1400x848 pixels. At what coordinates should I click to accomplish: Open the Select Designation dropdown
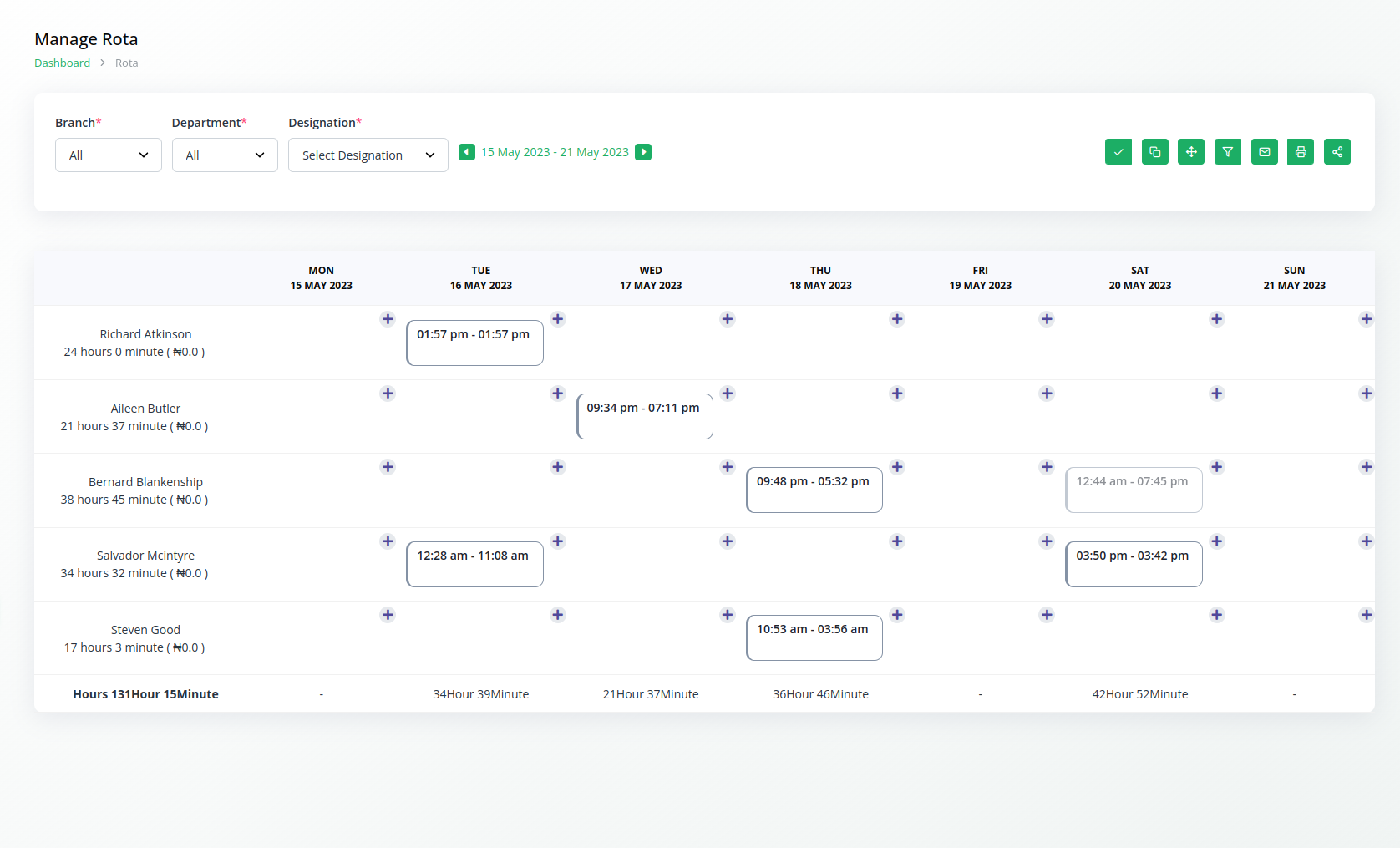coord(368,155)
